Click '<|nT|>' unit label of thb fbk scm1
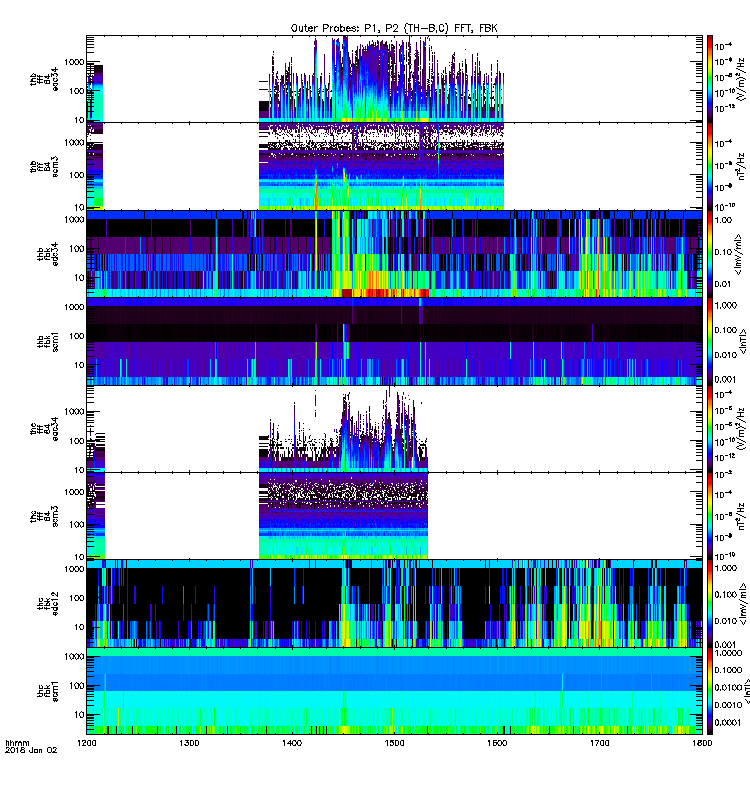Image resolution: width=750 pixels, height=800 pixels. click(x=742, y=341)
